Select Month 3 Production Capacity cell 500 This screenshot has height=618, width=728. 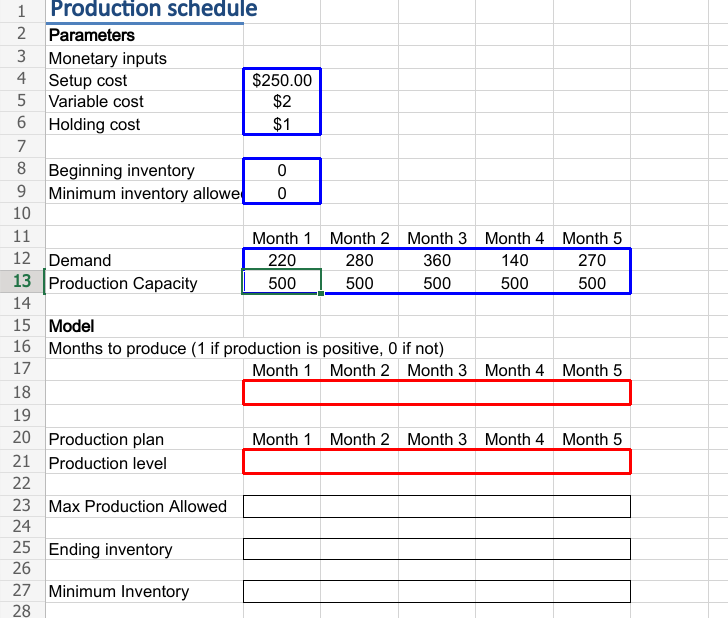[x=437, y=282]
